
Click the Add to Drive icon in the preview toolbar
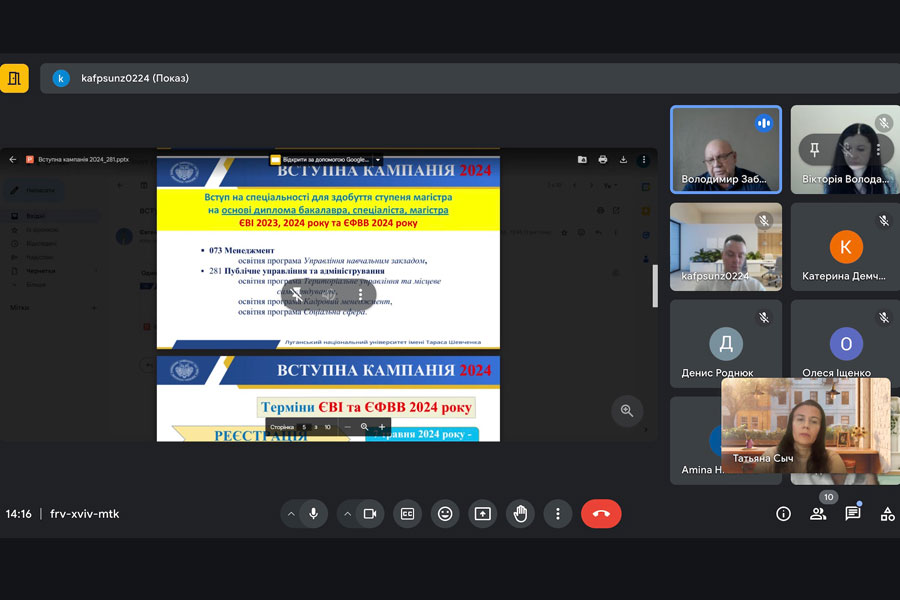click(582, 160)
